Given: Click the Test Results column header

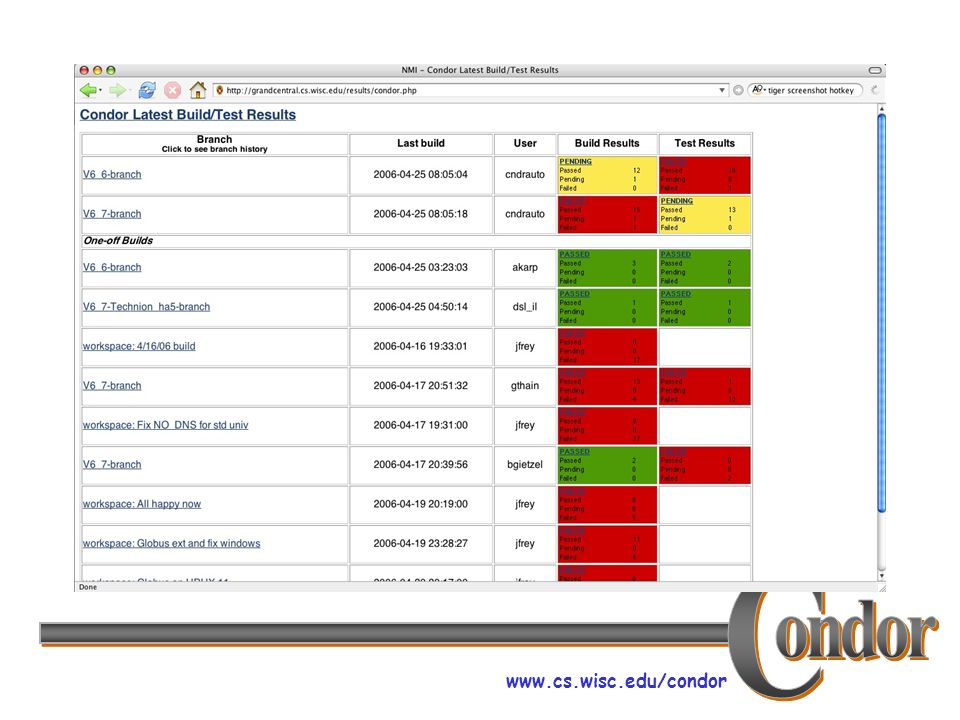Looking at the screenshot, I should pyautogui.click(x=705, y=143).
